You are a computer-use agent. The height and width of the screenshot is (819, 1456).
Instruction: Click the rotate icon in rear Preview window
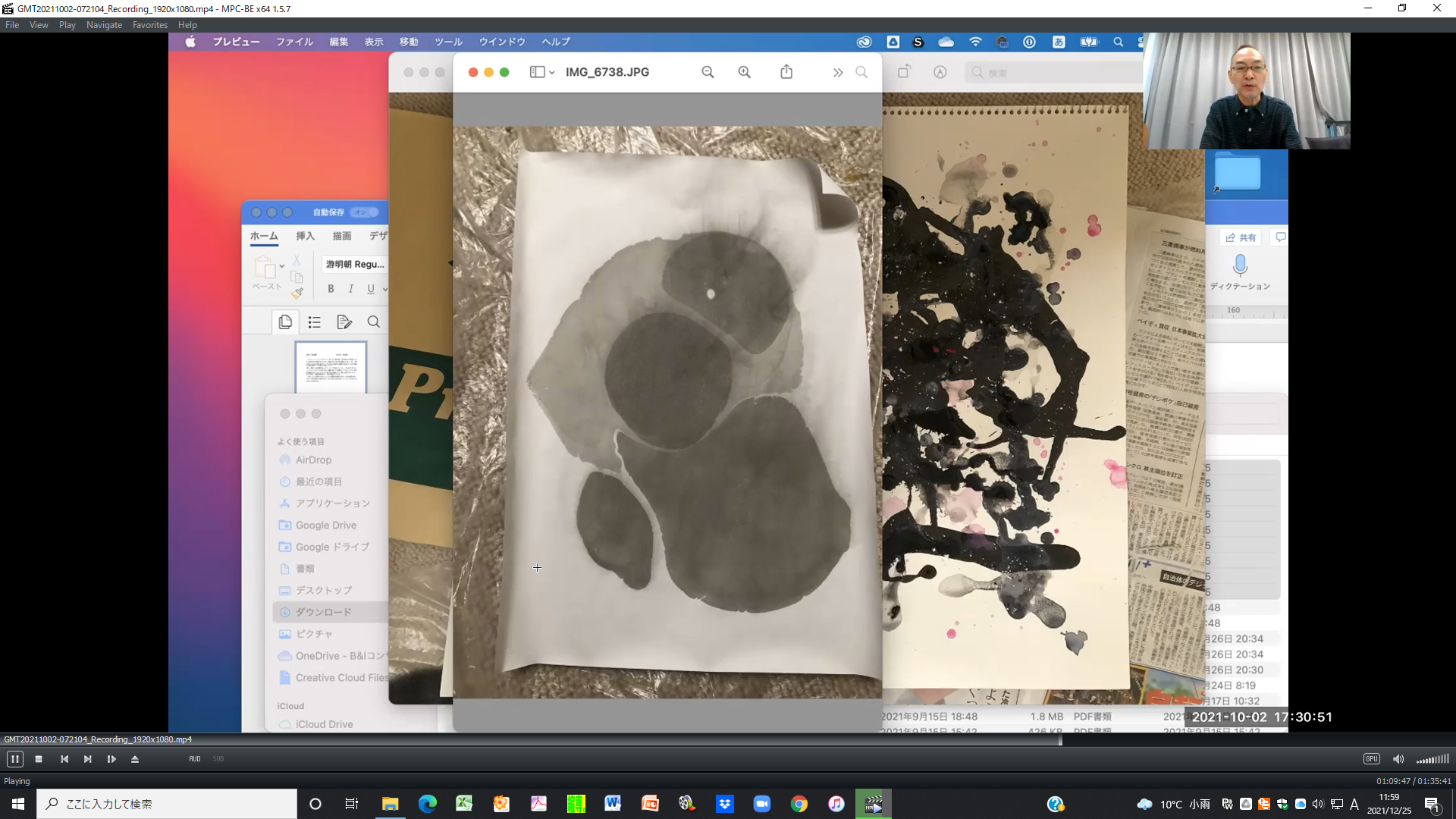point(904,72)
